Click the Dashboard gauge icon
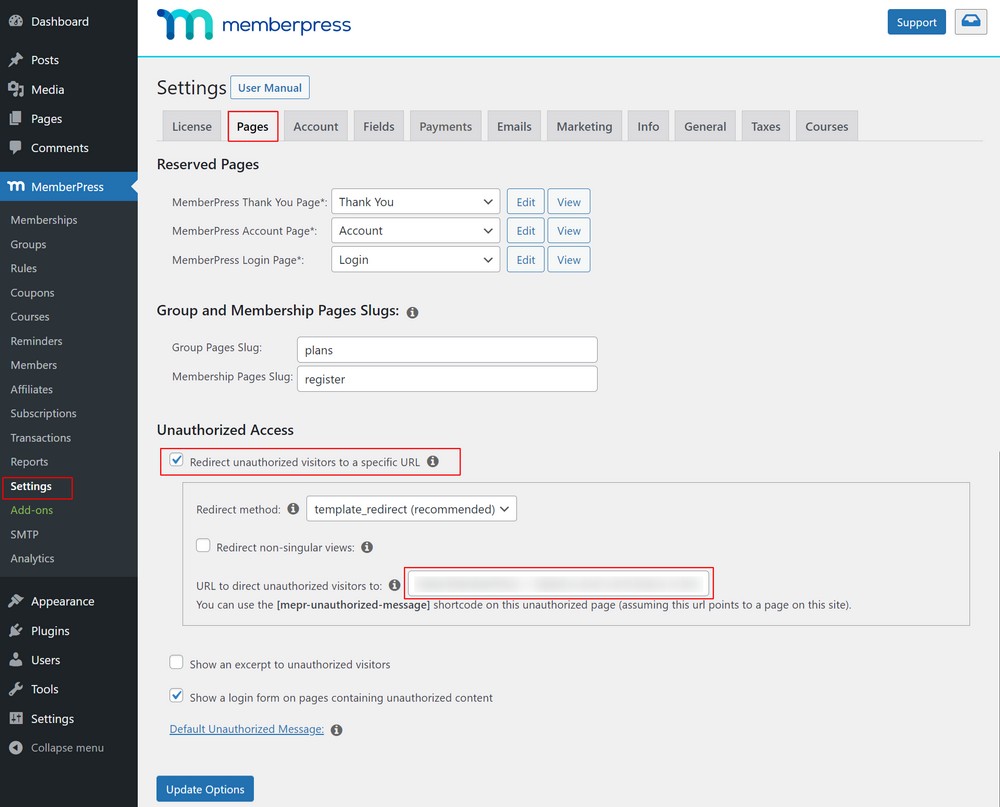The height and width of the screenshot is (807, 1000). point(16,21)
